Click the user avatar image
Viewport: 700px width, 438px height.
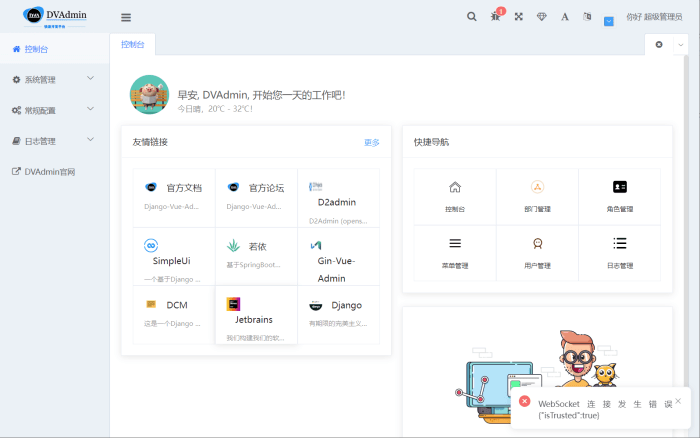(150, 94)
